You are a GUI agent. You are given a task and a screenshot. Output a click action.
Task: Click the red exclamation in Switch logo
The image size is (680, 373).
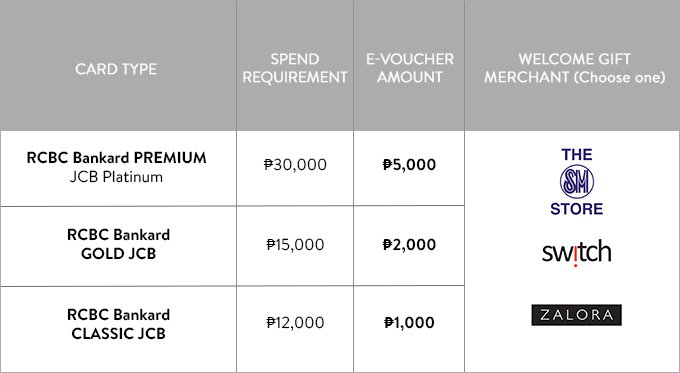point(575,257)
